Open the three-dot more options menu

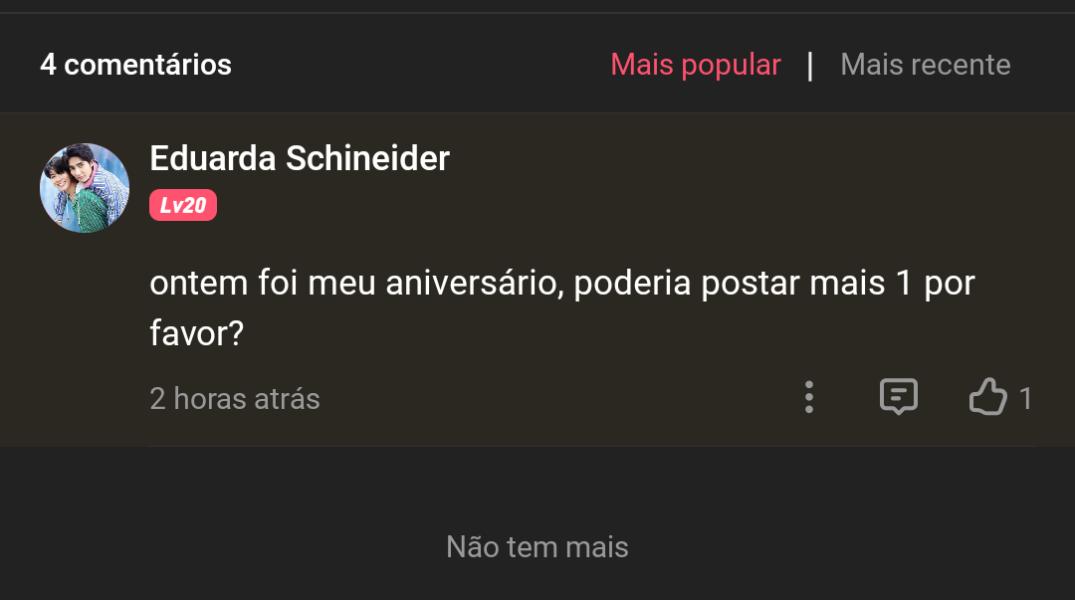tap(809, 397)
